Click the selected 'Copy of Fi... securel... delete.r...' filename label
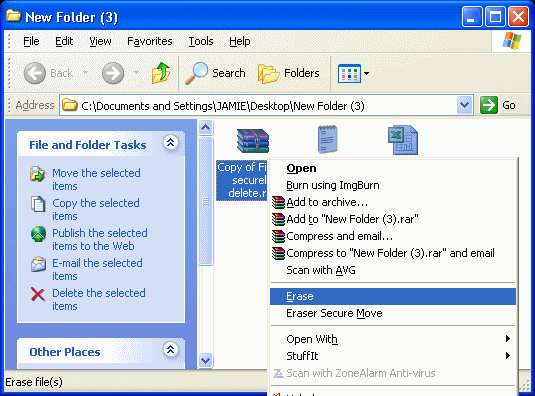 point(242,180)
